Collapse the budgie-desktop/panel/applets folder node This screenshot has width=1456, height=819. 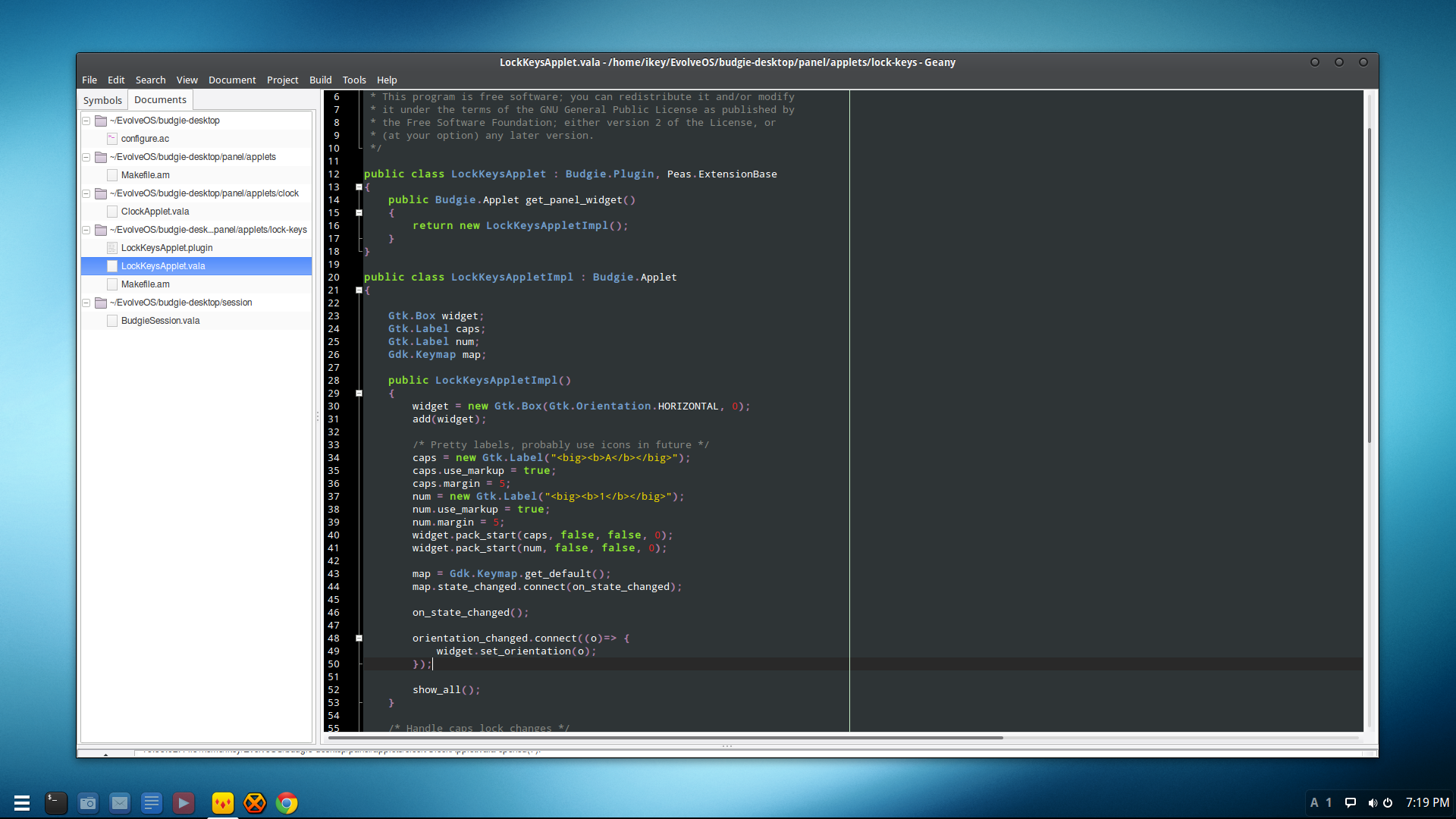tap(86, 157)
